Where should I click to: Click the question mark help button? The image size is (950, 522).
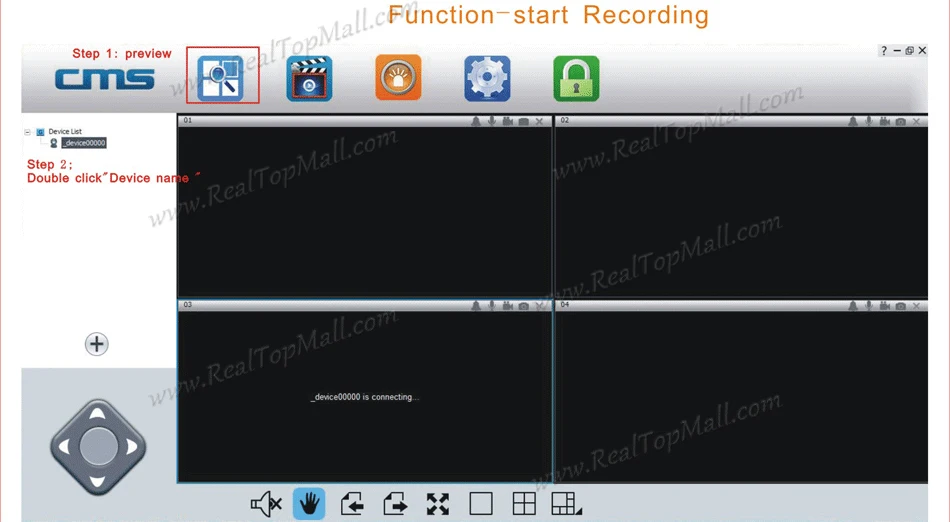tap(884, 51)
